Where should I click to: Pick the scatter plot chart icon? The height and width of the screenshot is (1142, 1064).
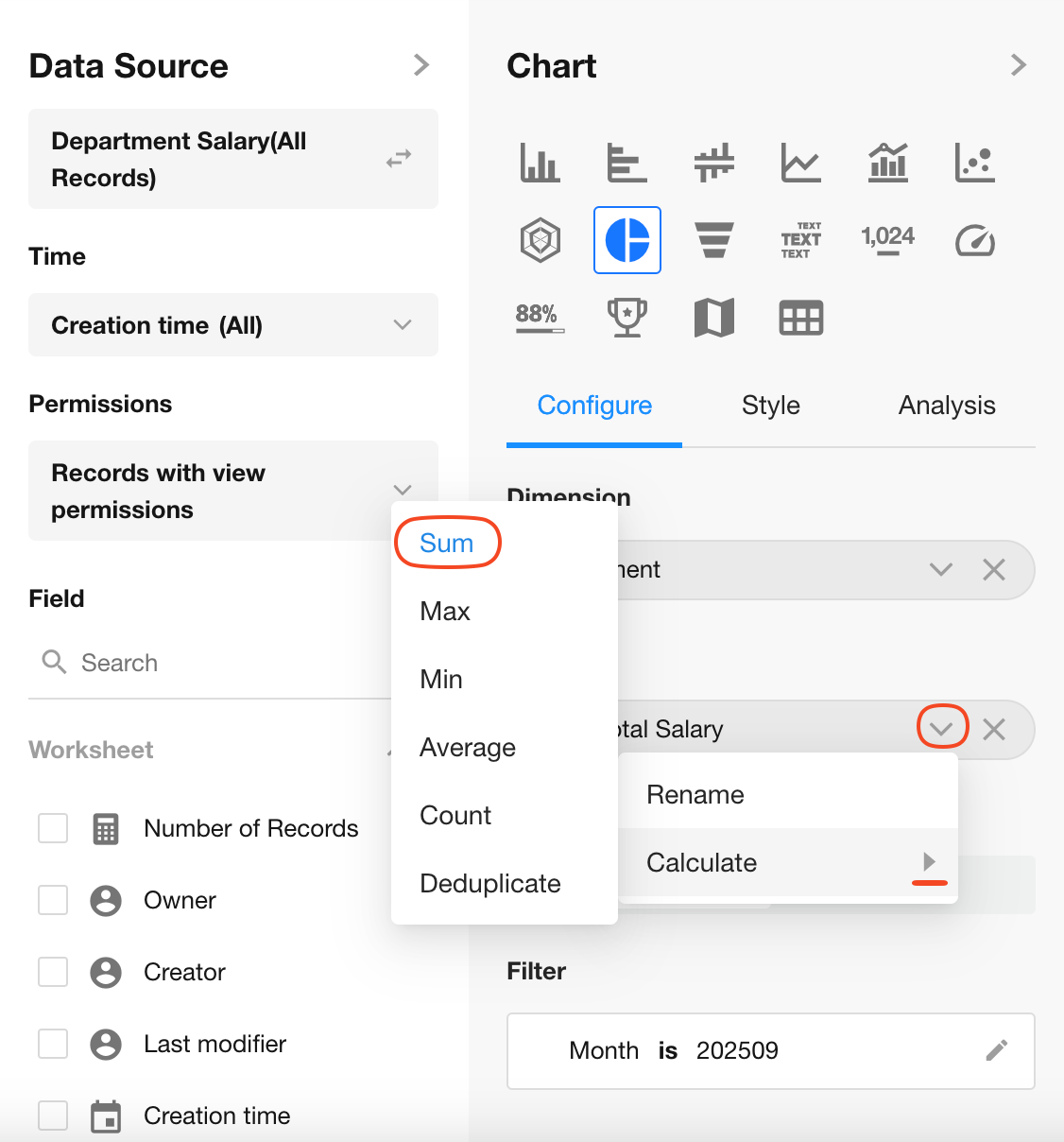click(974, 163)
